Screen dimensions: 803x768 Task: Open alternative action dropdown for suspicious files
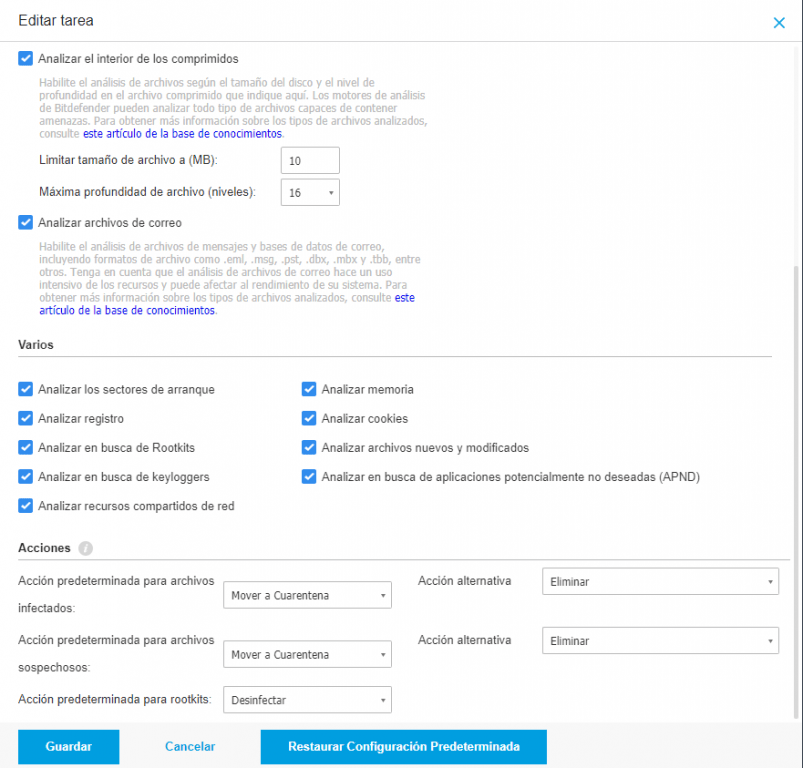660,641
